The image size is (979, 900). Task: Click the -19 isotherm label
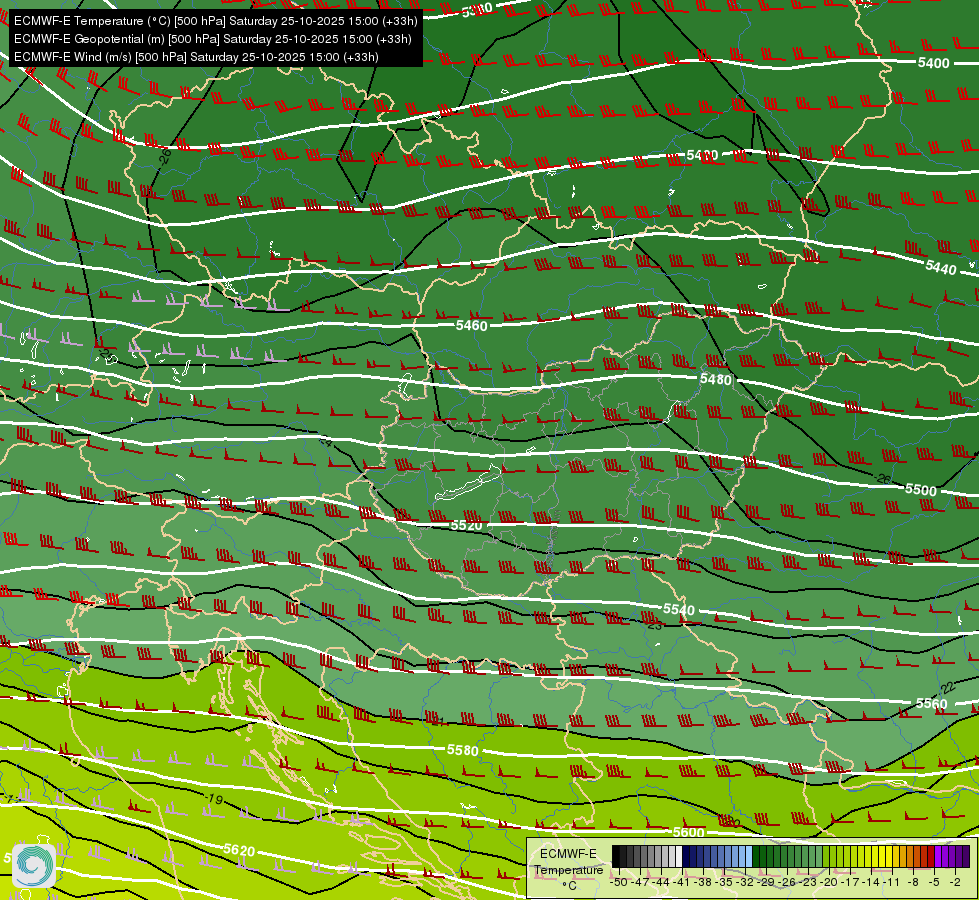click(x=214, y=799)
